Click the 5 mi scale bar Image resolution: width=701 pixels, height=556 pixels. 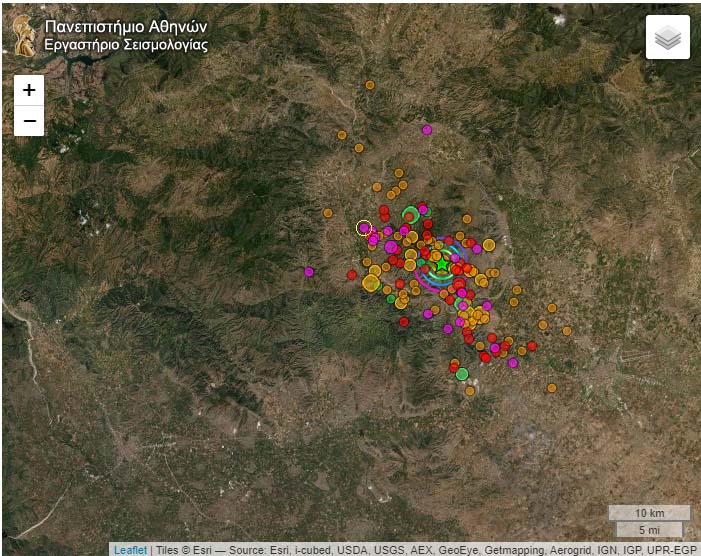[649, 529]
